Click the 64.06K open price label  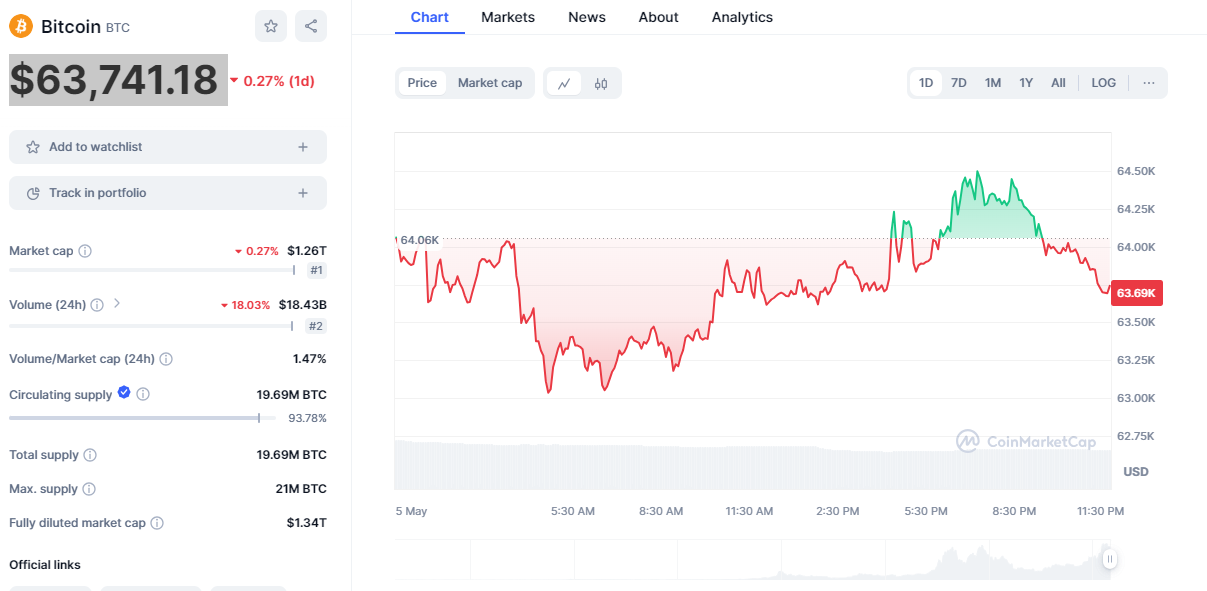(419, 240)
